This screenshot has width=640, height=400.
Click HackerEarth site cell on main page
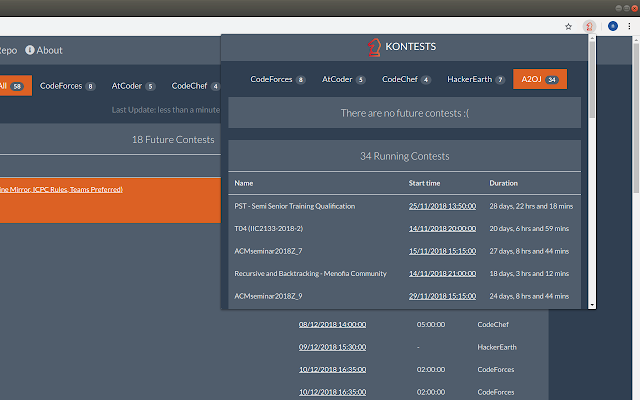point(497,347)
